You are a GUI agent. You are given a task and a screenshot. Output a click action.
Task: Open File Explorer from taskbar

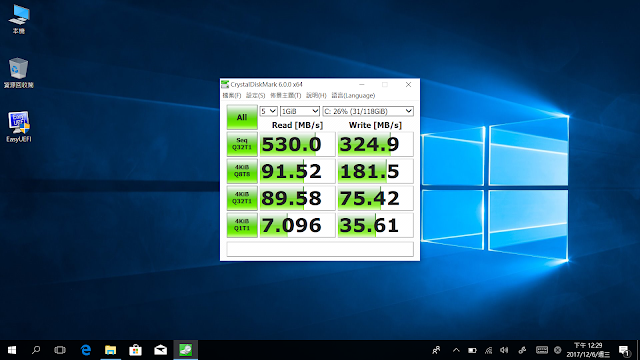[111, 350]
